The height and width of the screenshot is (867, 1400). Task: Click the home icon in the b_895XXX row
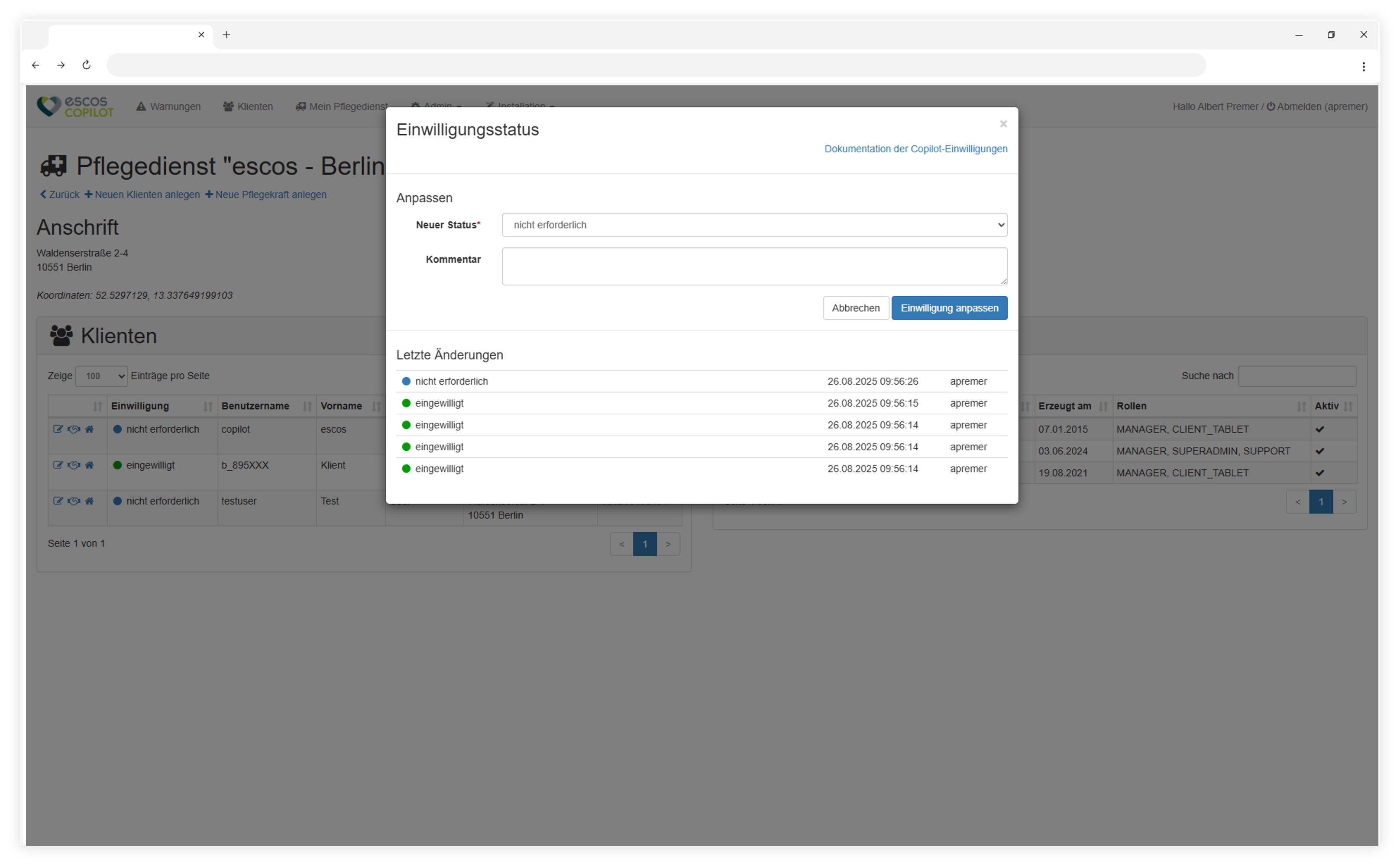coord(90,465)
